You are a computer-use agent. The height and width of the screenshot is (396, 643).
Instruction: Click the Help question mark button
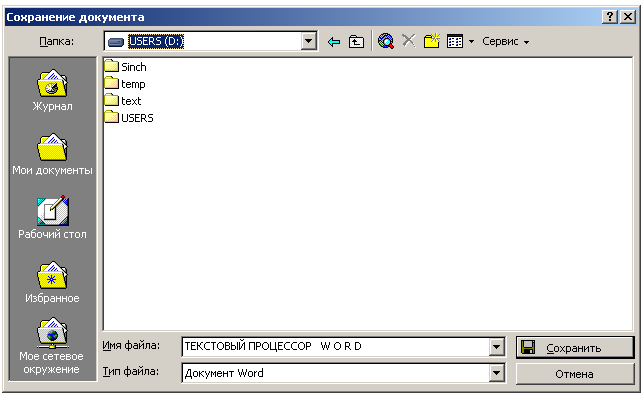[610, 17]
